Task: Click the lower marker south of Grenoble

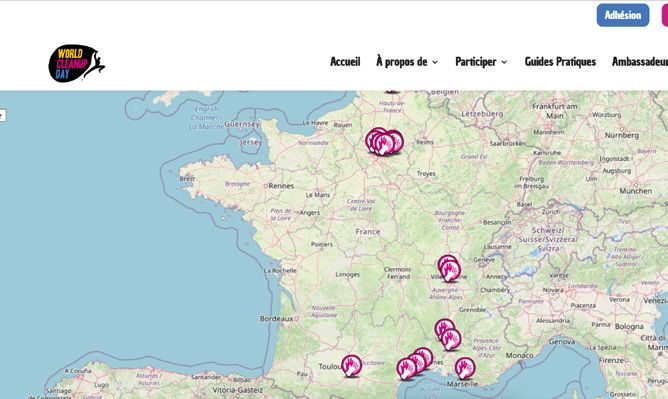Action: click(451, 339)
